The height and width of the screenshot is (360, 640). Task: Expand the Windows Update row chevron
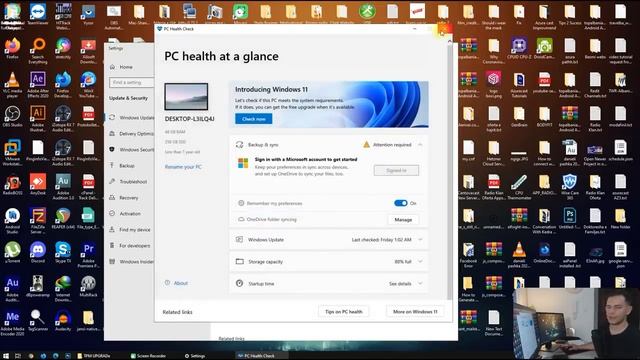click(x=420, y=240)
